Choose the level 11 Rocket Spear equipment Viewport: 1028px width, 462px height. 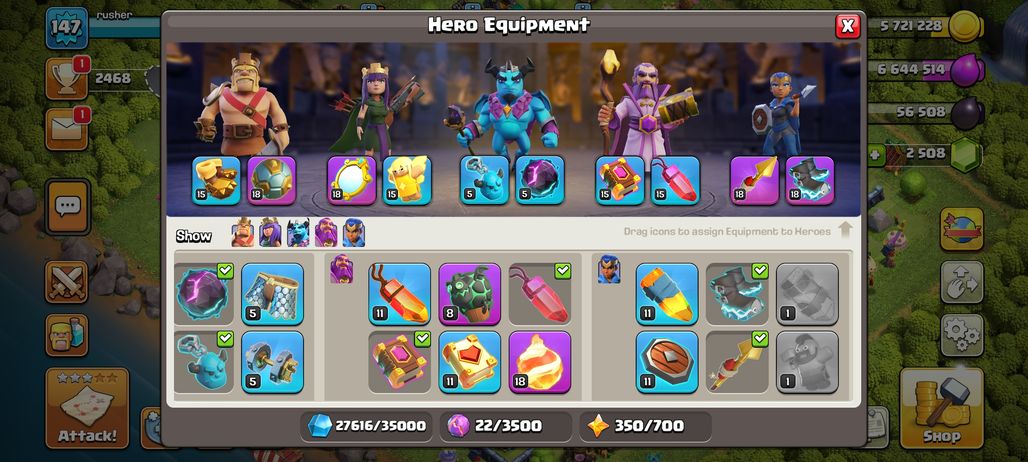[x=667, y=294]
